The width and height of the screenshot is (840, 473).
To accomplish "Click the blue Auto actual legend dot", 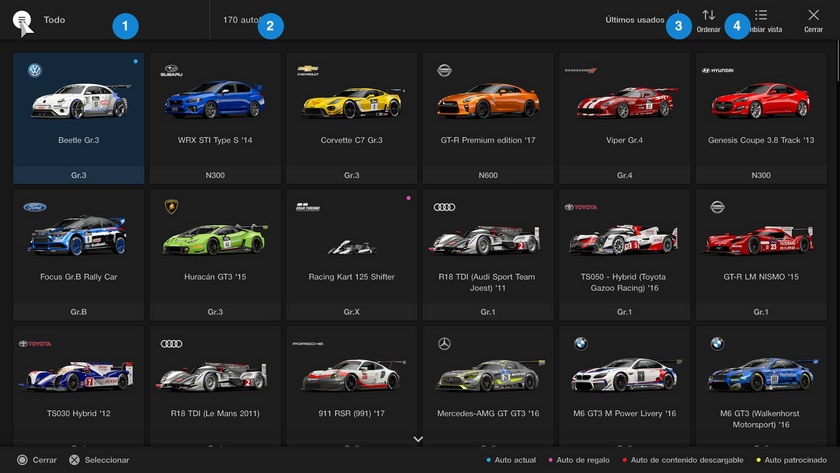I will click(x=489, y=460).
